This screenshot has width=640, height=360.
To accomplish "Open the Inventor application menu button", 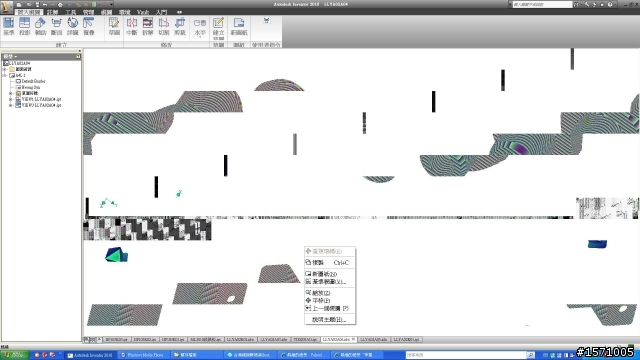I will click(7, 7).
